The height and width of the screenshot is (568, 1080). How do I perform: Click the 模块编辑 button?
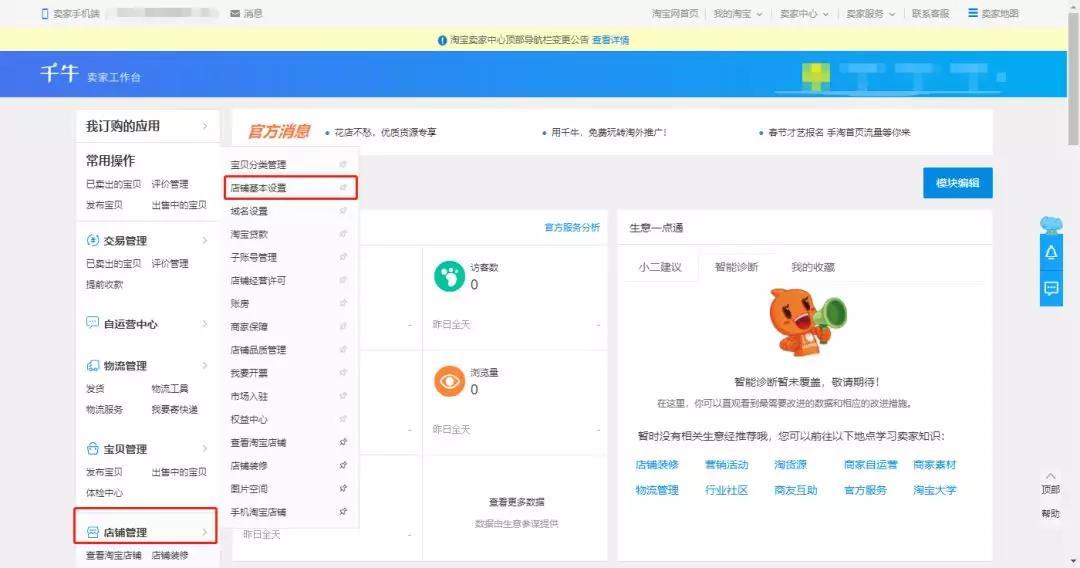click(x=957, y=183)
